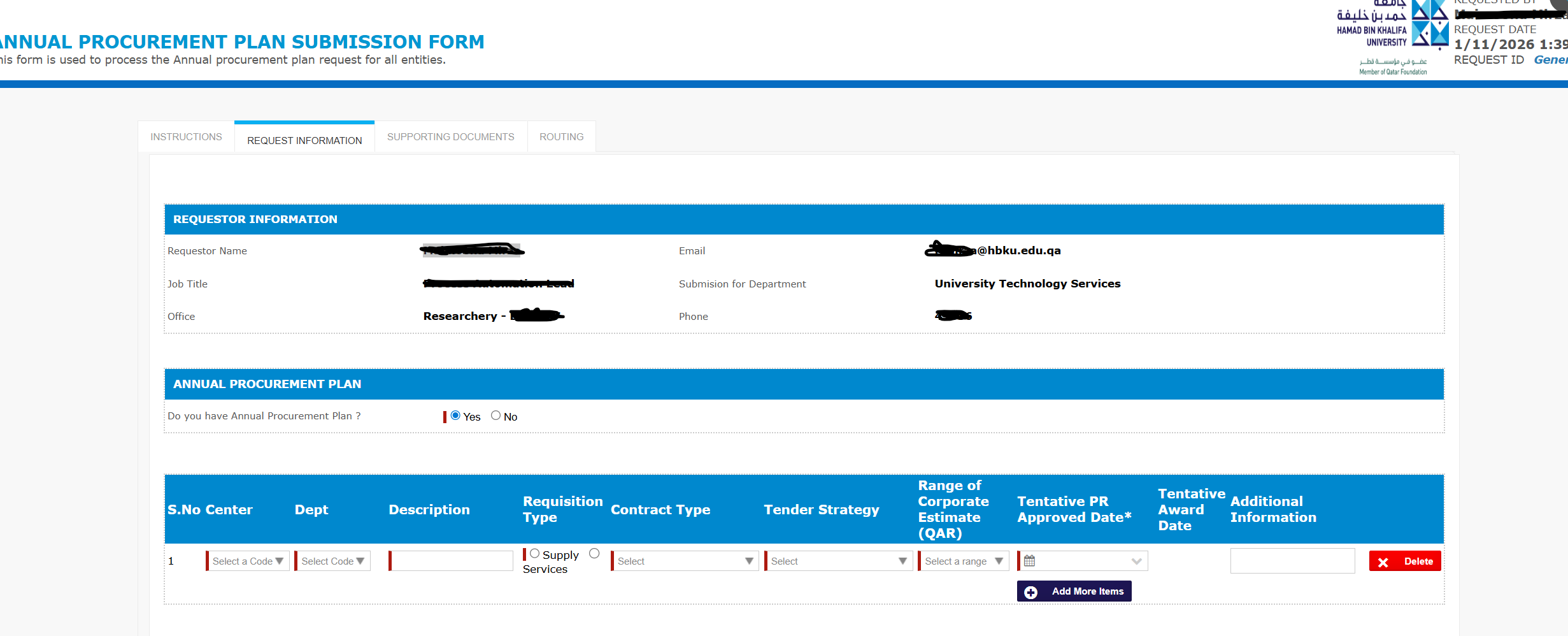
Task: Open the Center 'Select a Code' dropdown
Action: 248,561
